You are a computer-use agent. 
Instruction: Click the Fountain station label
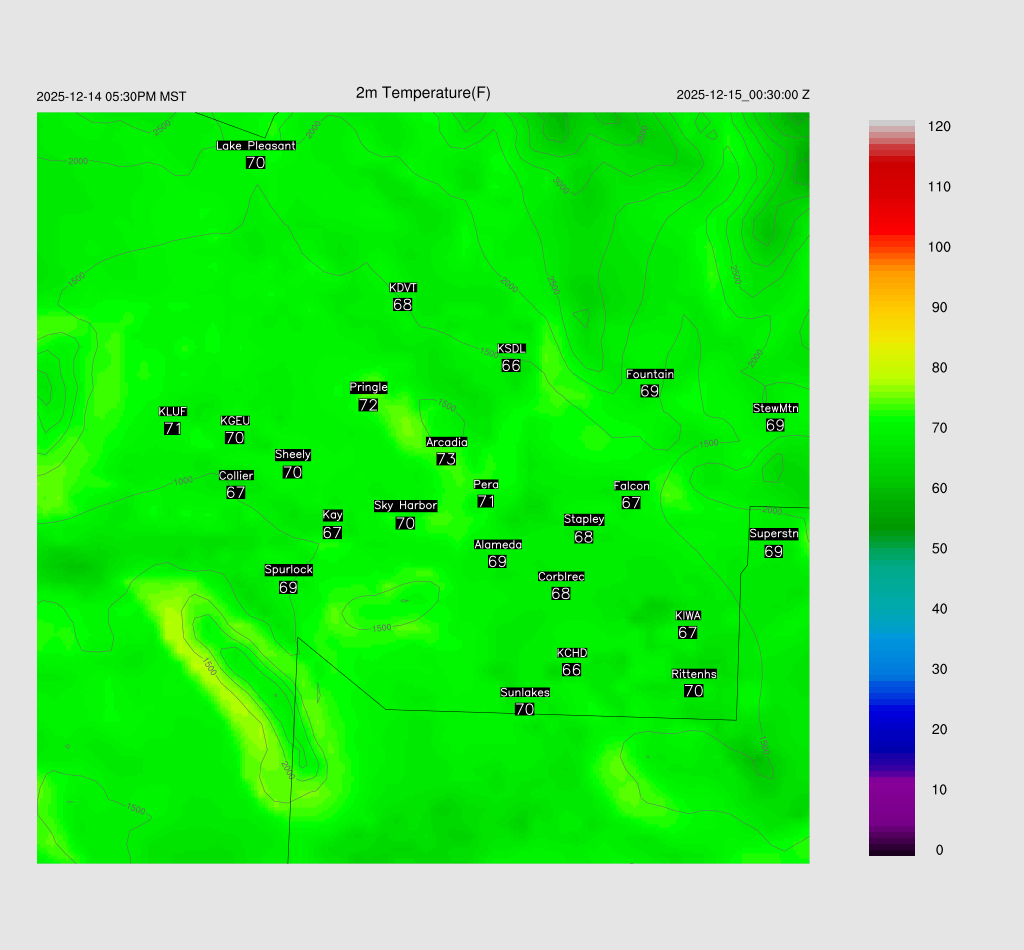click(650, 375)
